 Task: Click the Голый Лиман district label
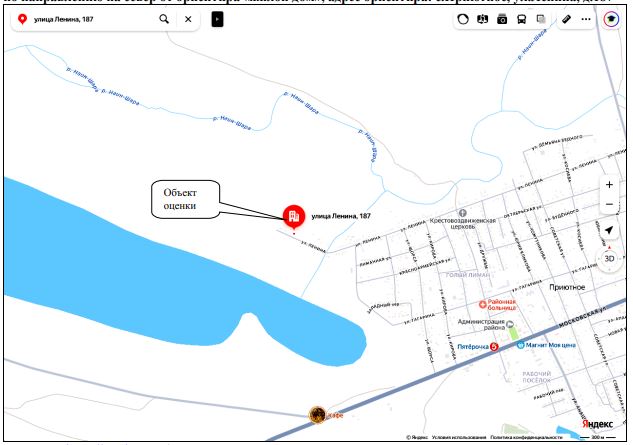pos(467,275)
